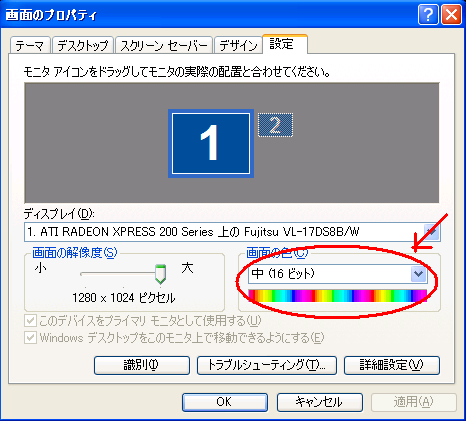Confirm with the OK button
Image resolution: width=466 pixels, height=421 pixels.
225,402
